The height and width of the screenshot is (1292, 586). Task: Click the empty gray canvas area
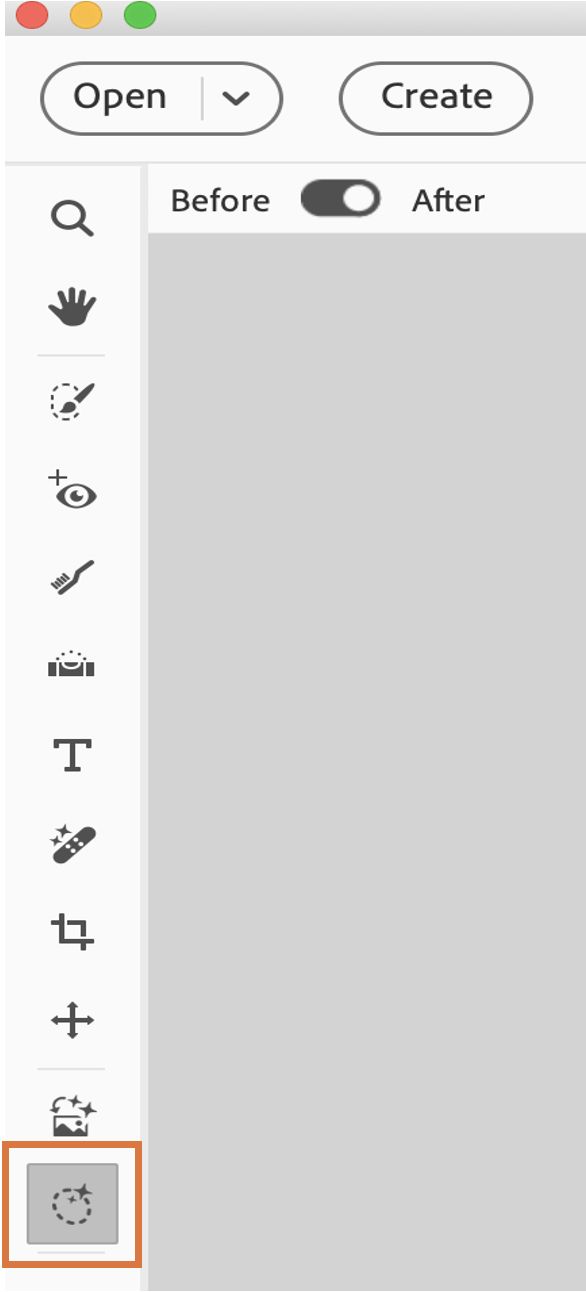click(x=366, y=760)
